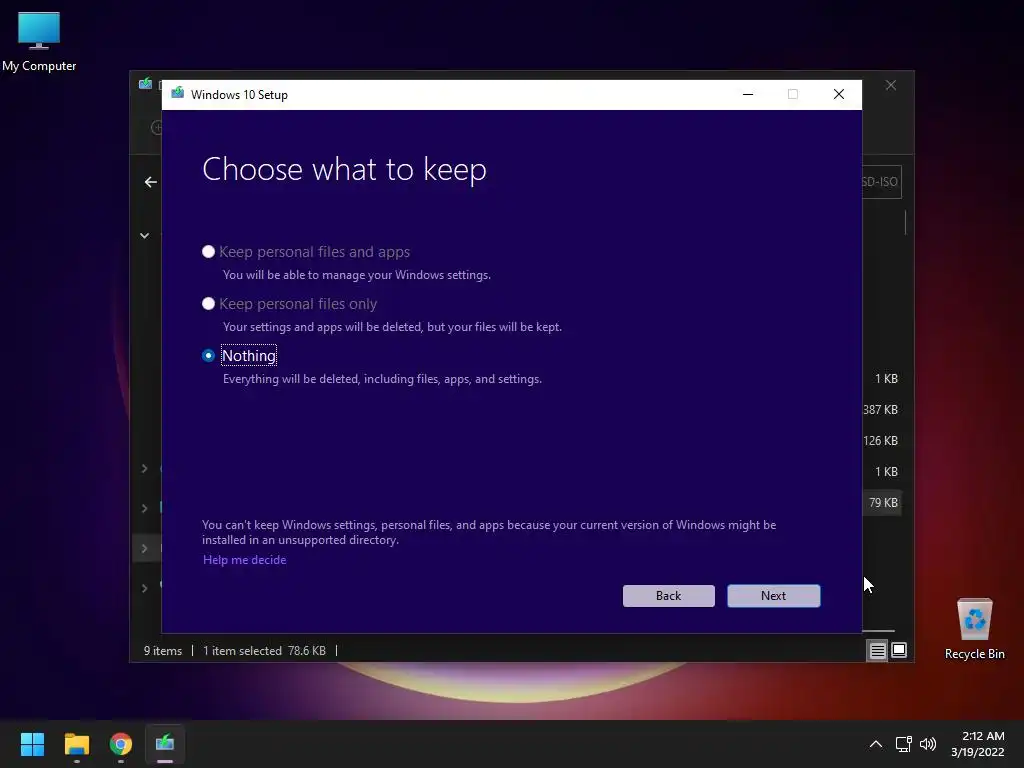
Task: Select the 79 KB highlighted file row
Action: 883,503
